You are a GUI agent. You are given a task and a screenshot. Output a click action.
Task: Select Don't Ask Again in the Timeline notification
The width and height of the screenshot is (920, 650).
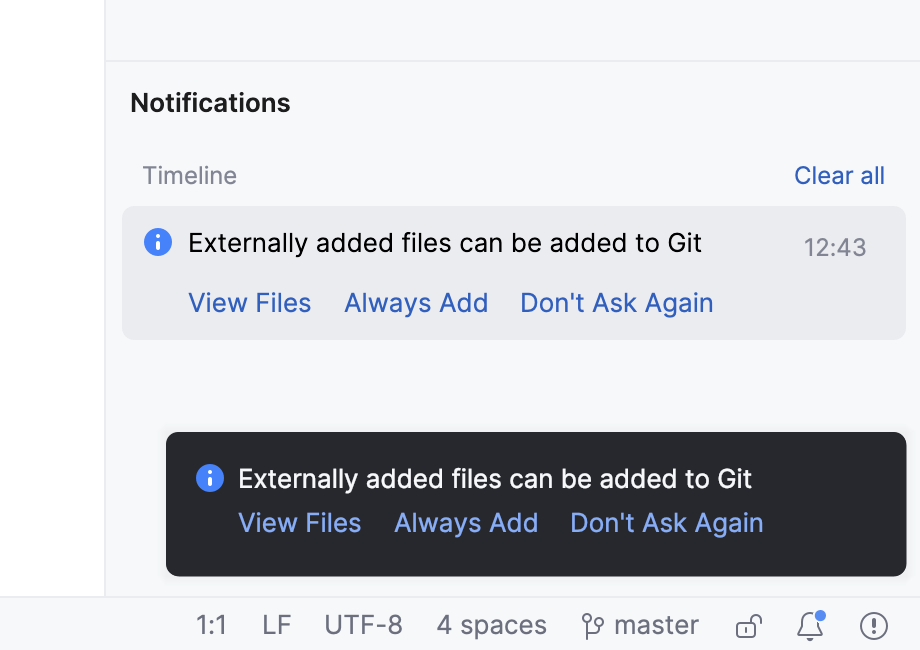click(x=616, y=303)
